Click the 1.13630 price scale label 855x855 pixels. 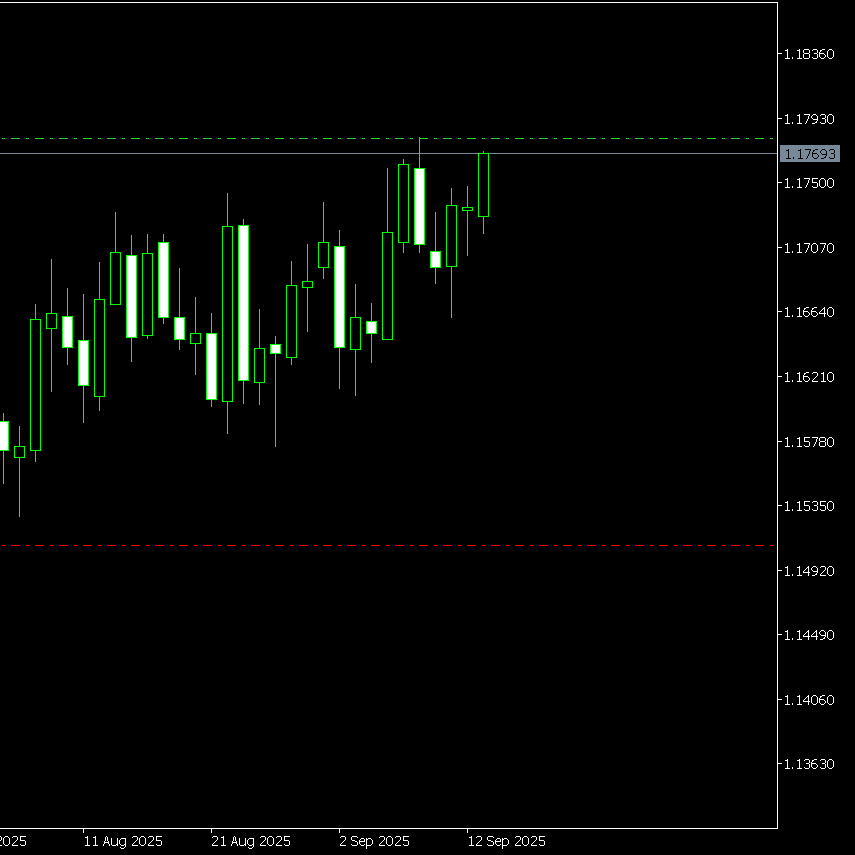coord(809,764)
